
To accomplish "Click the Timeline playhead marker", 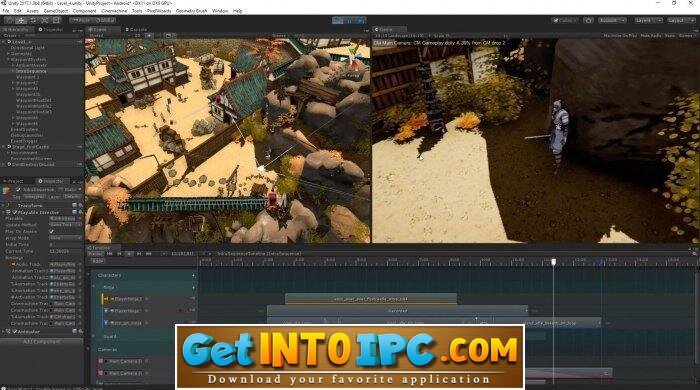I will tap(554, 261).
